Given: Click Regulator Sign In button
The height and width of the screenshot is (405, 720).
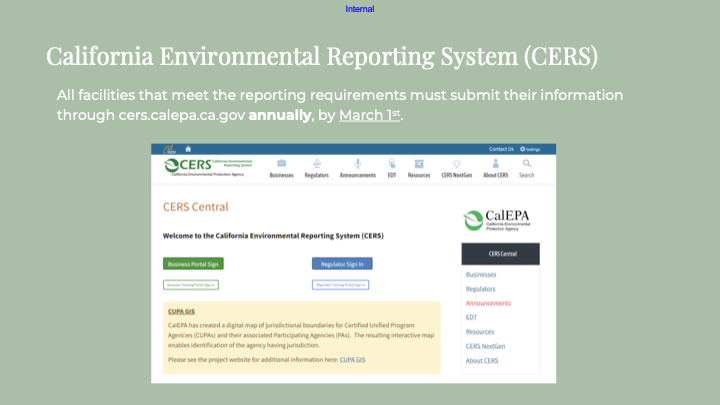Looking at the screenshot, I should pyautogui.click(x=342, y=264).
